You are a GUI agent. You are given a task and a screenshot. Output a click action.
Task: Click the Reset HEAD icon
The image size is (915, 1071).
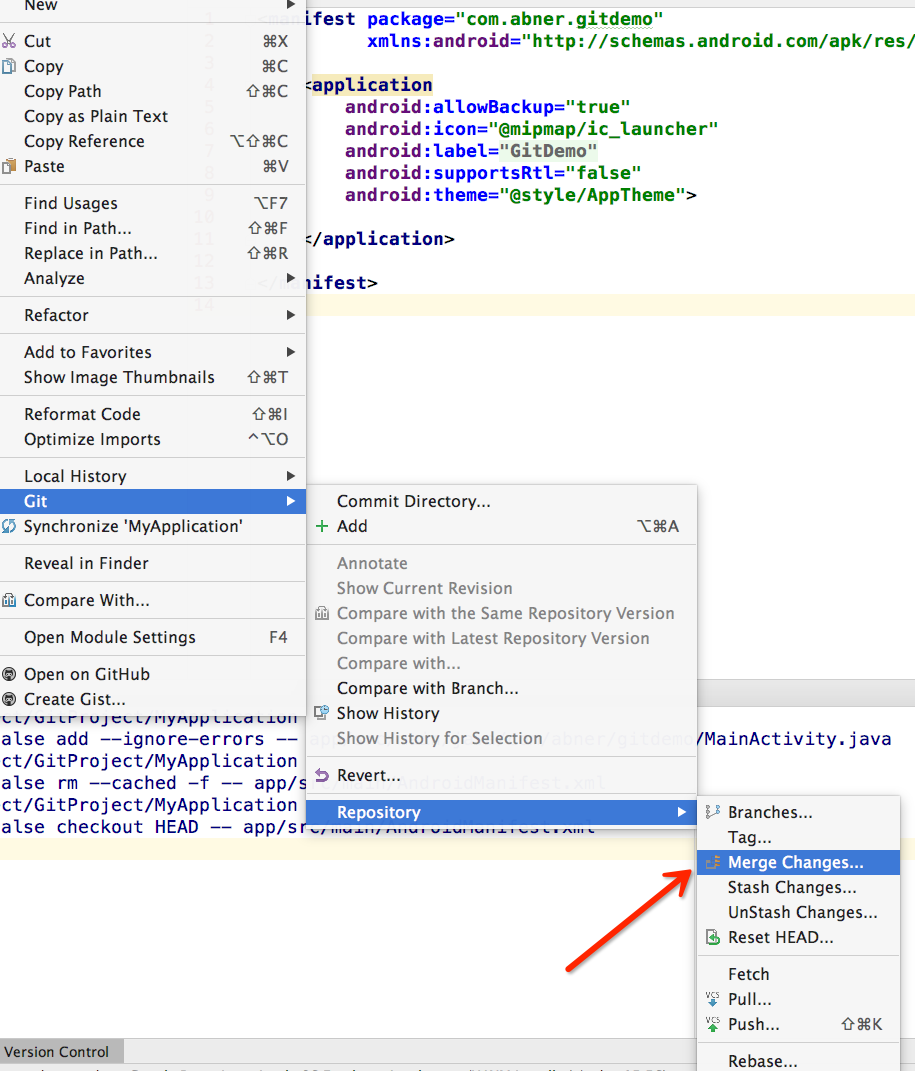(x=713, y=937)
